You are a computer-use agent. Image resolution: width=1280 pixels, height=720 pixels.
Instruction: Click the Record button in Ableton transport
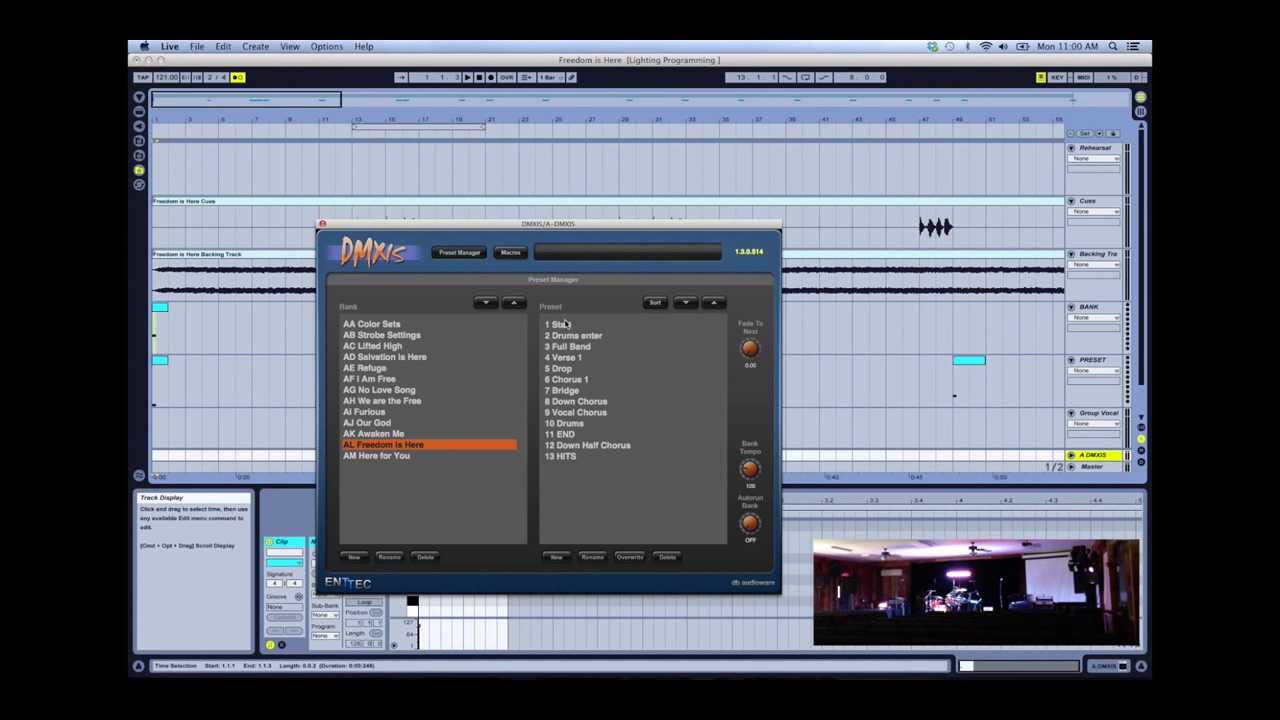click(490, 77)
